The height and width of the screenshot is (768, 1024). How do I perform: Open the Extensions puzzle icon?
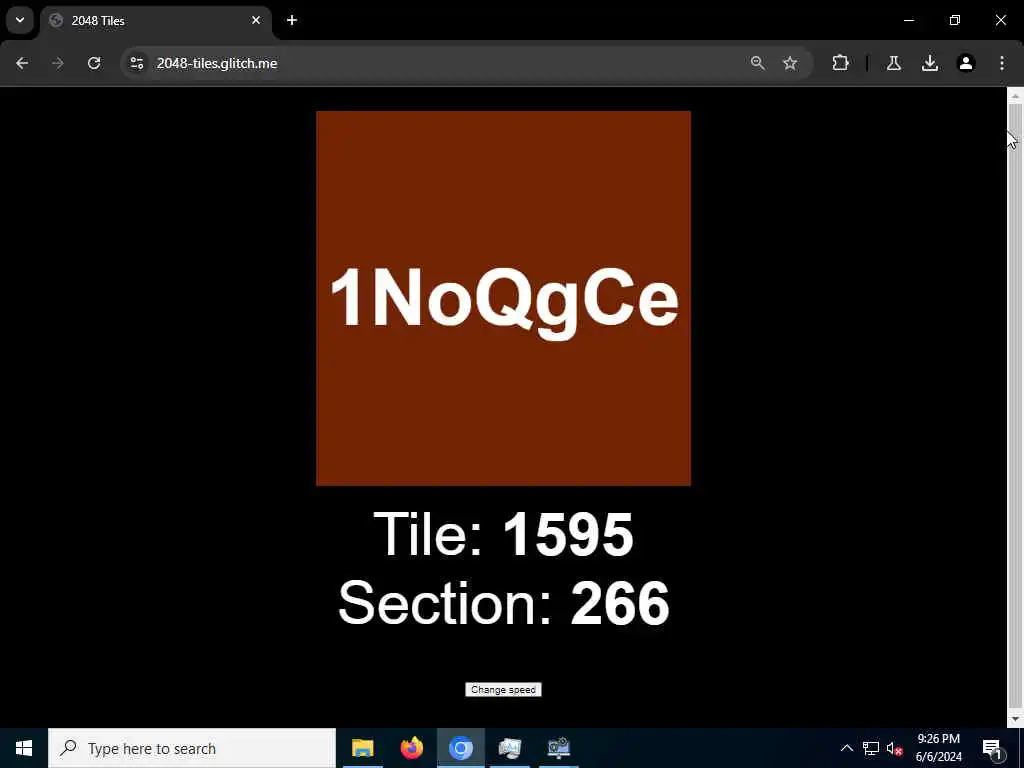(x=840, y=63)
